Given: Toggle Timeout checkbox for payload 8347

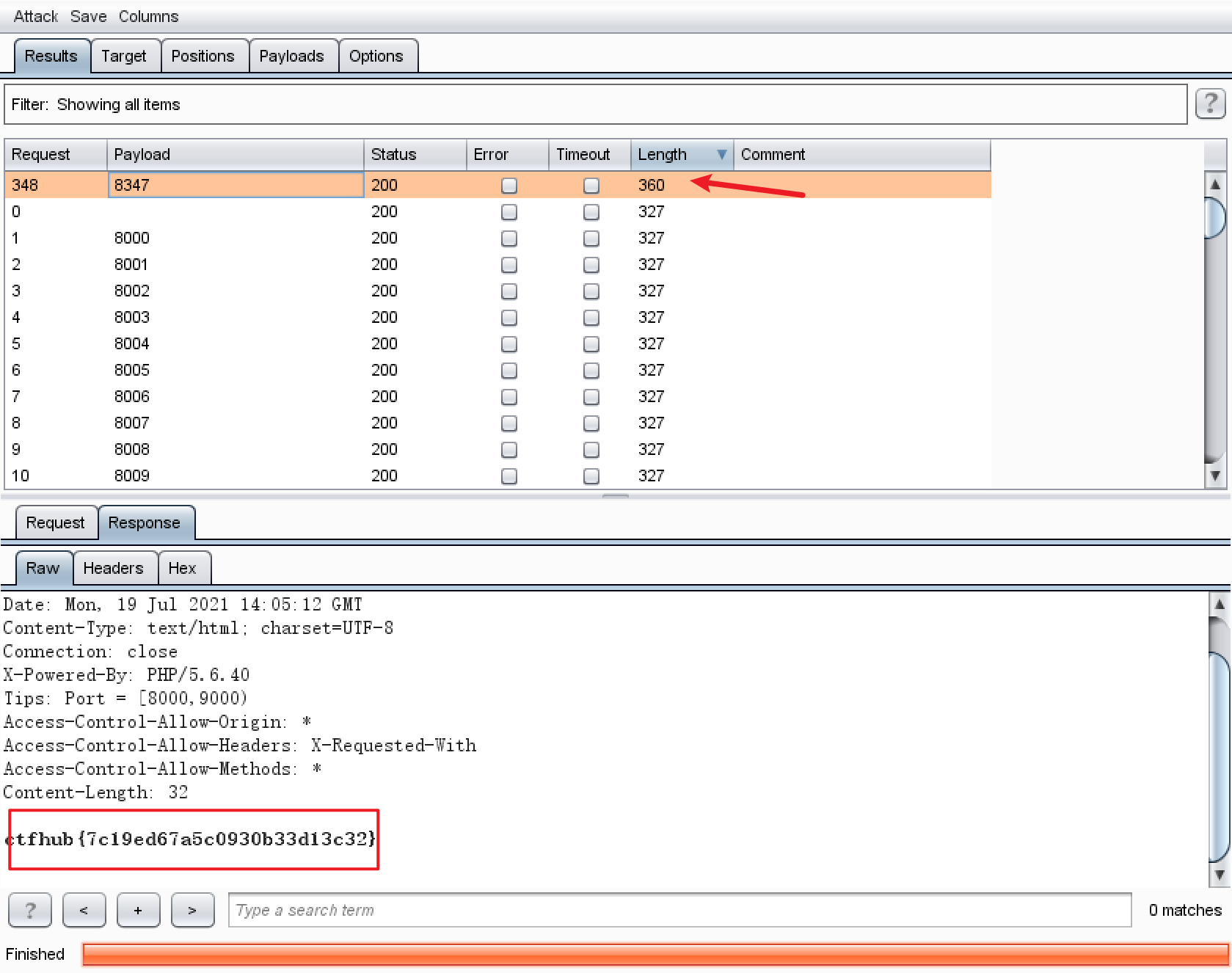Looking at the screenshot, I should click(x=591, y=186).
